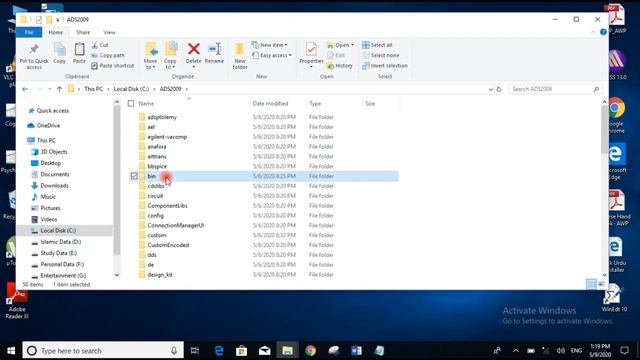Viewport: 640px width, 360px height.
Task: Click the History button in ribbon
Action: (x=340, y=66)
